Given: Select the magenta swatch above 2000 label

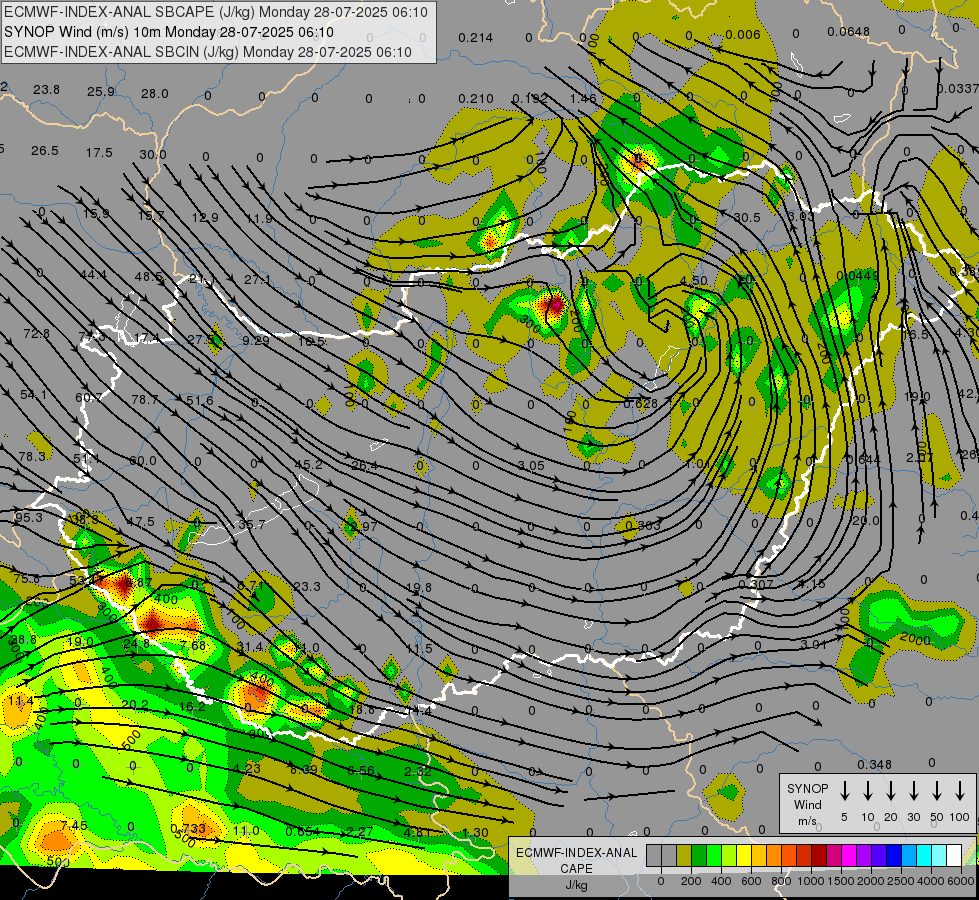Looking at the screenshot, I should pos(849,856).
